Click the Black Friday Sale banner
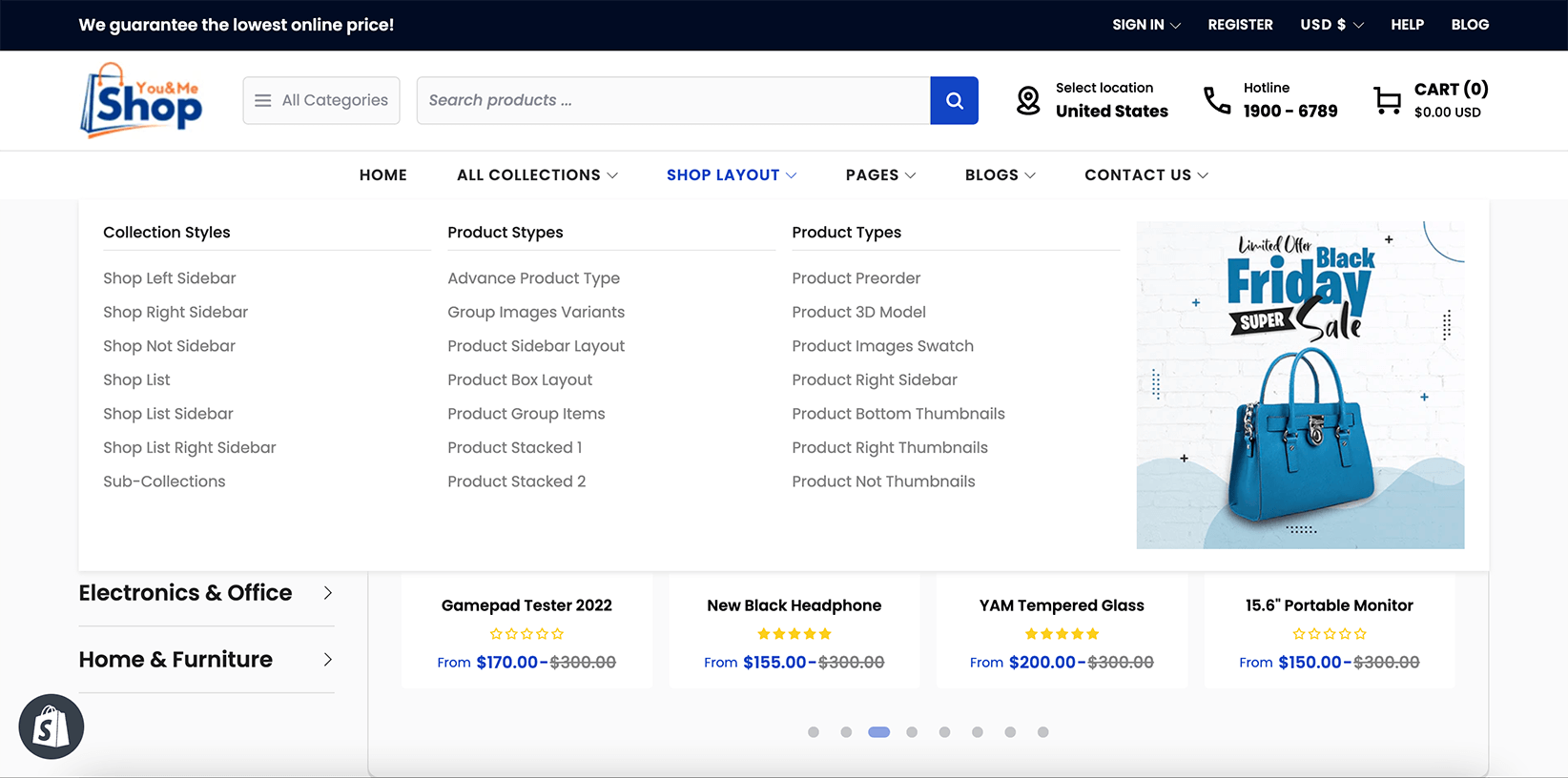The height and width of the screenshot is (778, 1568). [1300, 385]
